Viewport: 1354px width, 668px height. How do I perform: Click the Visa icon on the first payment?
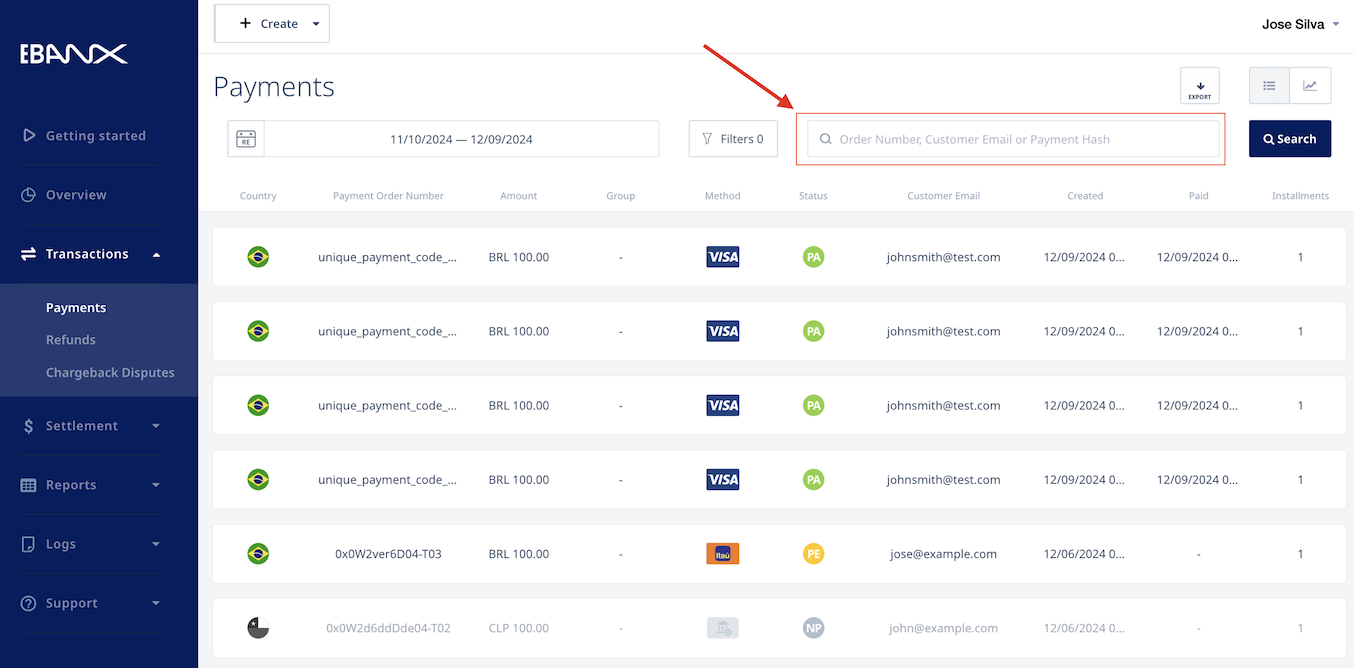pyautogui.click(x=722, y=256)
